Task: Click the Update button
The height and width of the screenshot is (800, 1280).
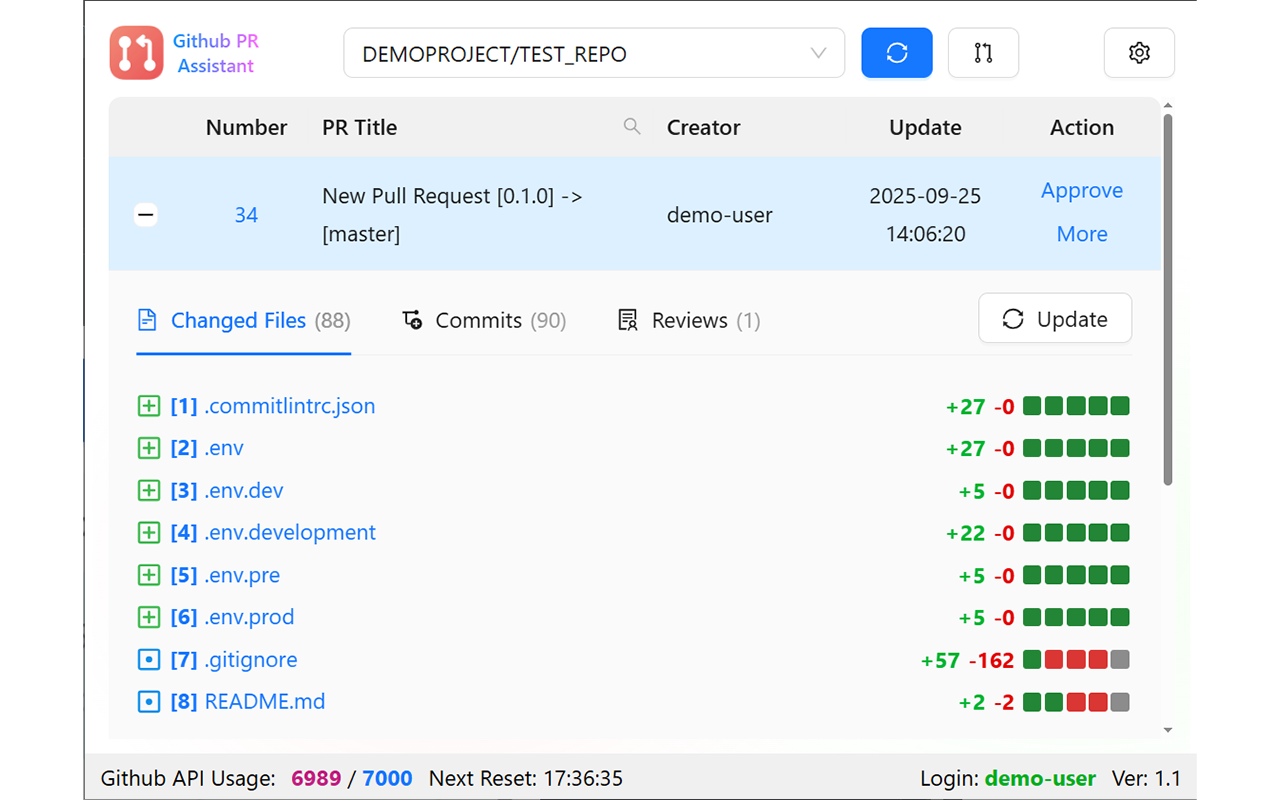Action: pos(1055,319)
